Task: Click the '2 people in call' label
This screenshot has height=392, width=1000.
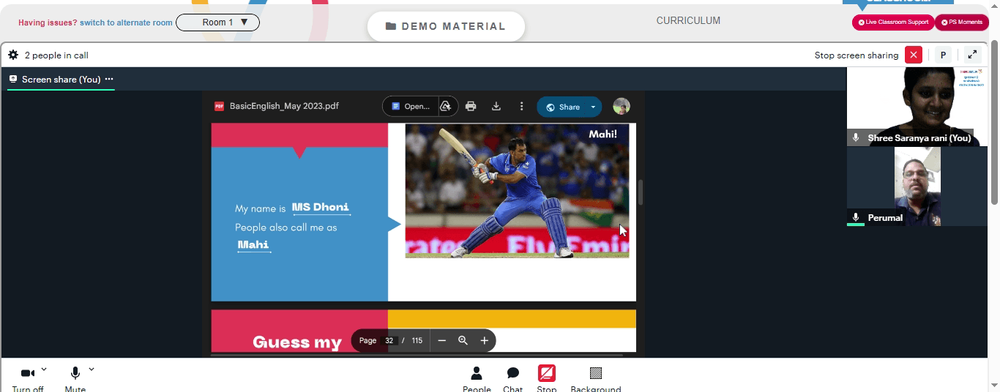Action: [x=56, y=55]
